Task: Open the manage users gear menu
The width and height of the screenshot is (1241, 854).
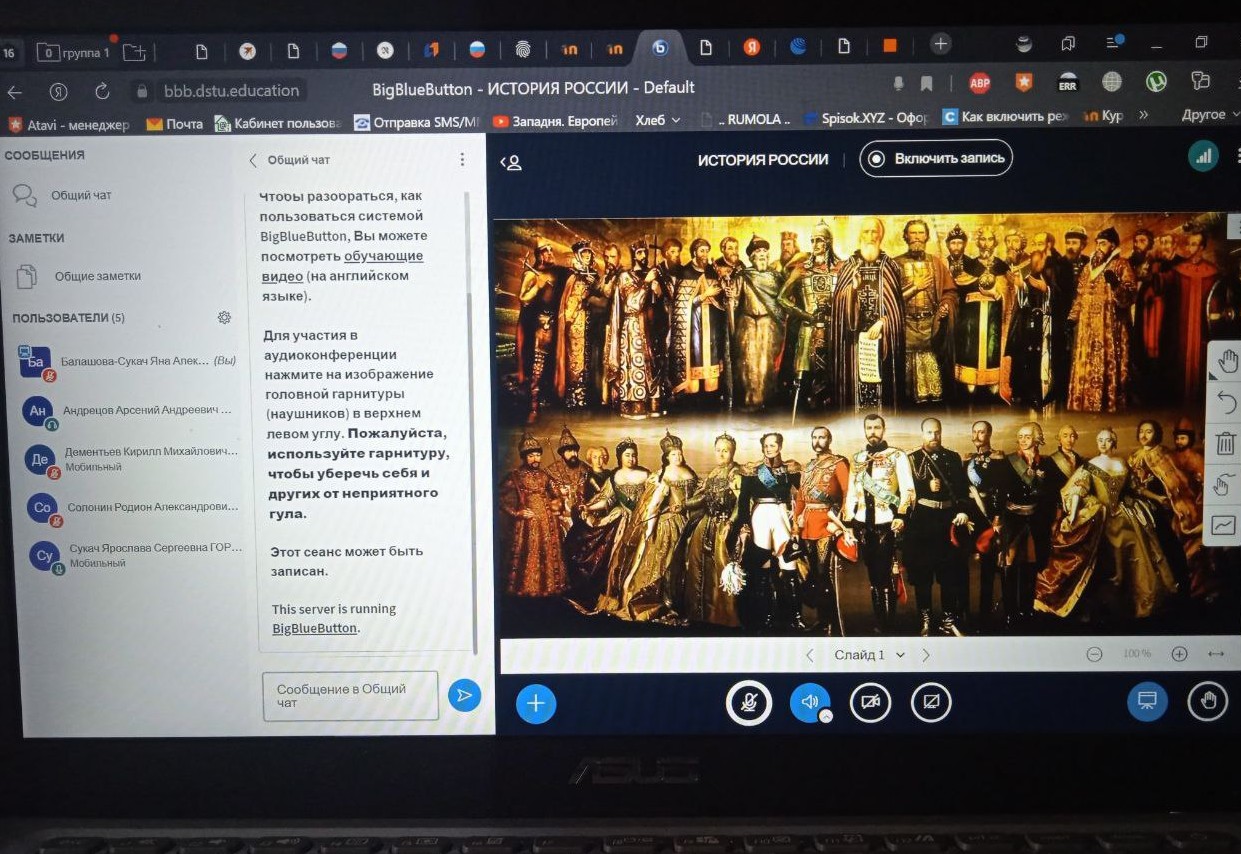Action: (x=224, y=317)
